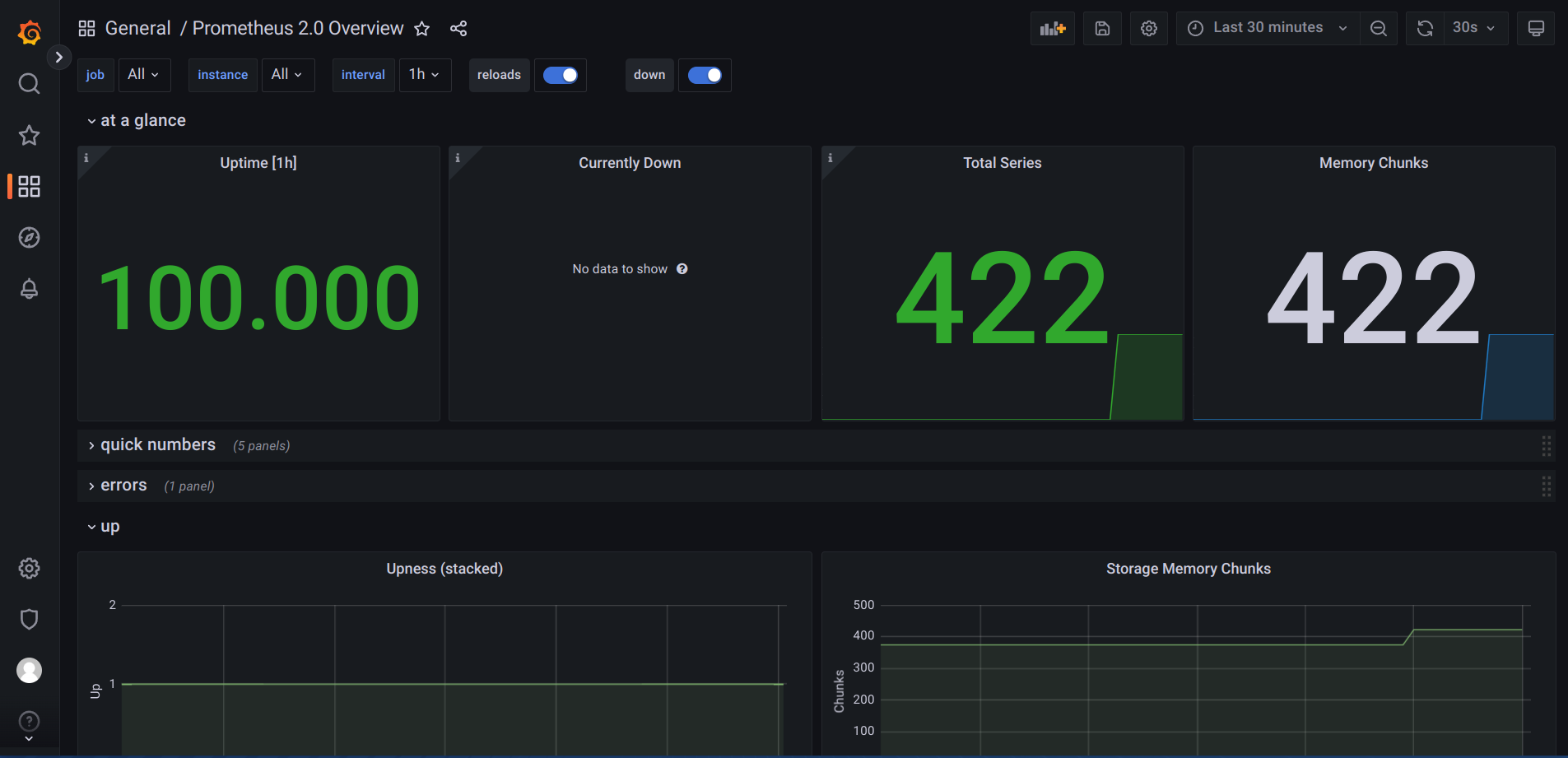Open the Search dashboards icon
The image size is (1568, 758).
pyautogui.click(x=30, y=83)
